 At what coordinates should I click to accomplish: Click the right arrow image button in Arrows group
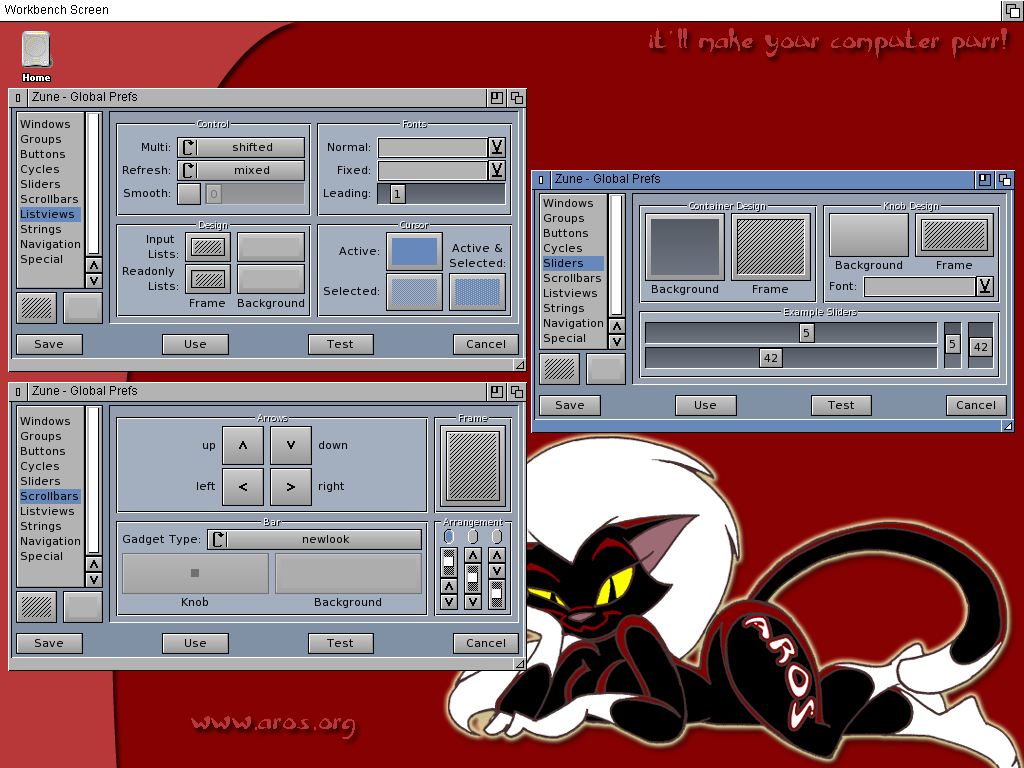[x=291, y=487]
